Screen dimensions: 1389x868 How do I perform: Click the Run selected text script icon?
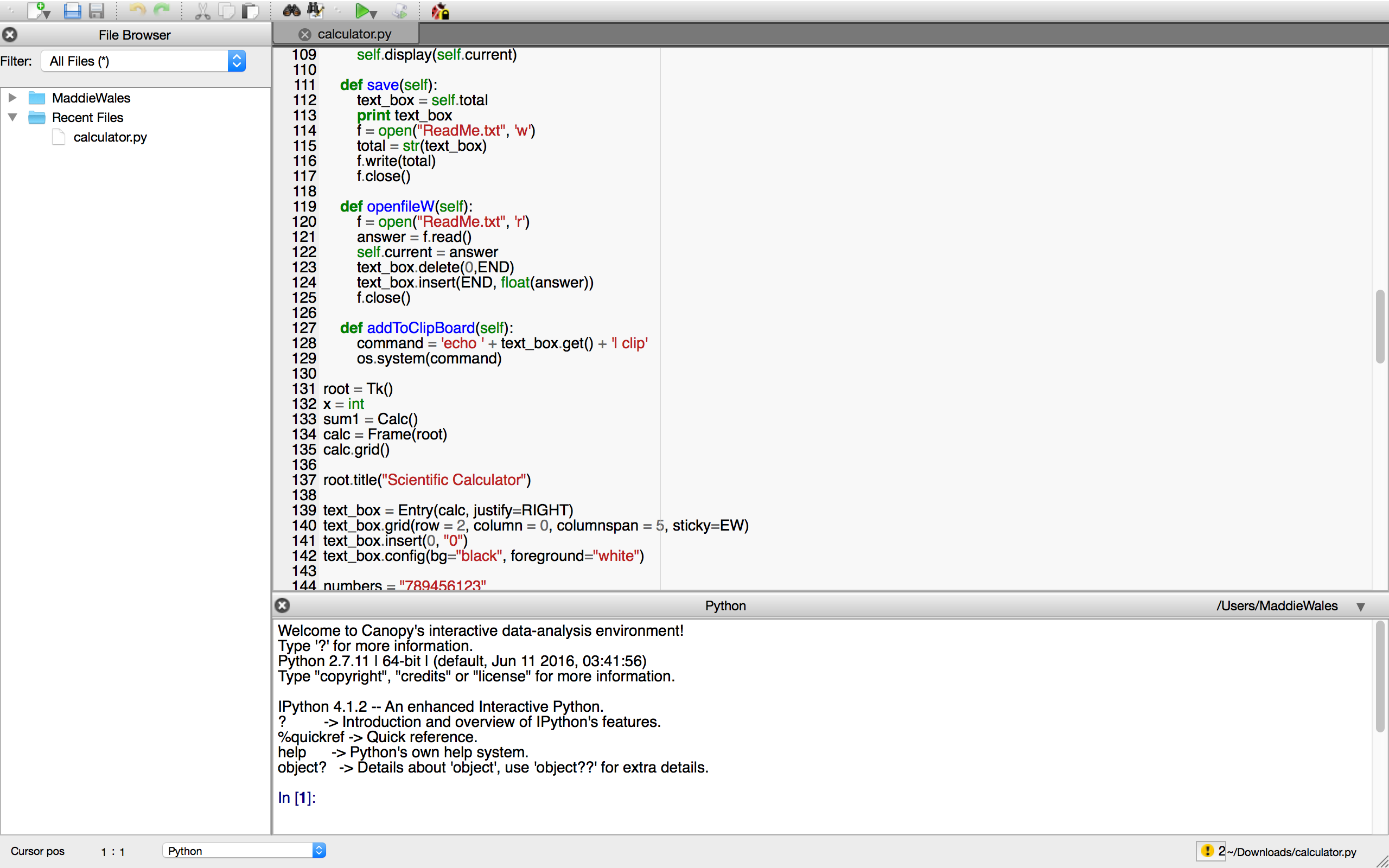tap(399, 11)
